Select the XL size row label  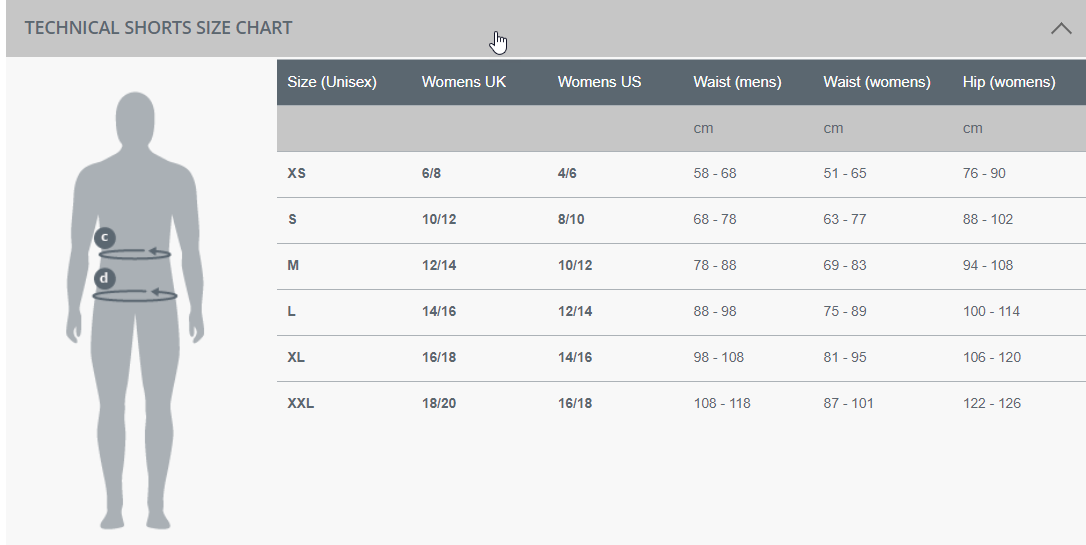tap(297, 358)
